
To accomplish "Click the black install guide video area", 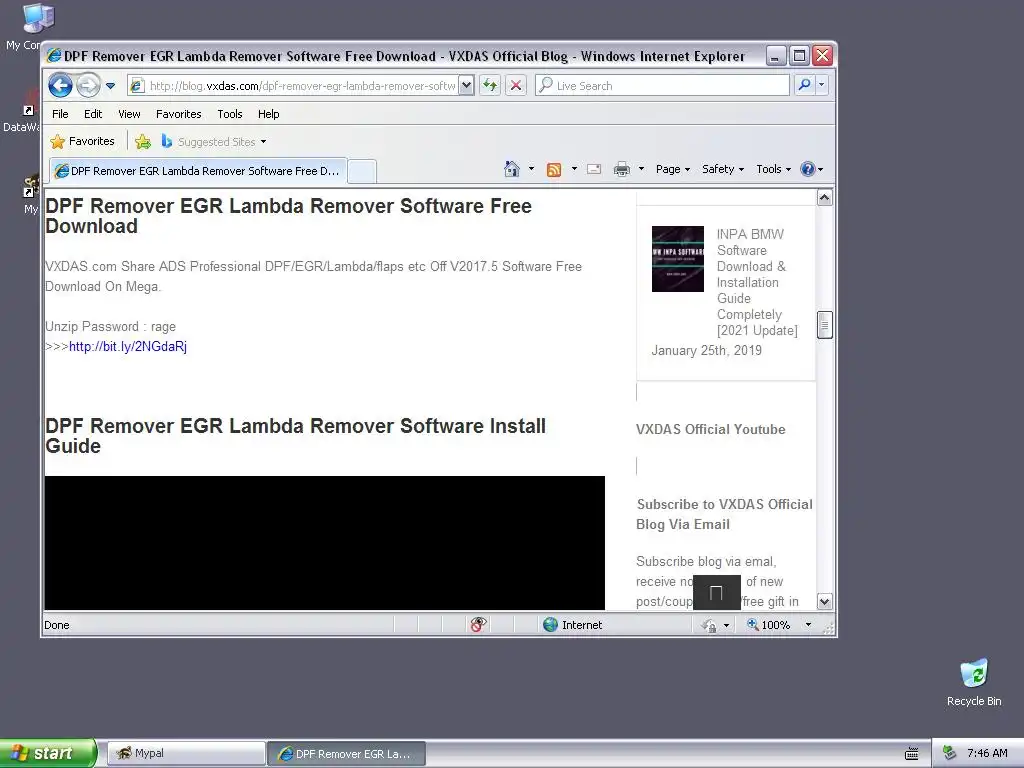I will [325, 543].
